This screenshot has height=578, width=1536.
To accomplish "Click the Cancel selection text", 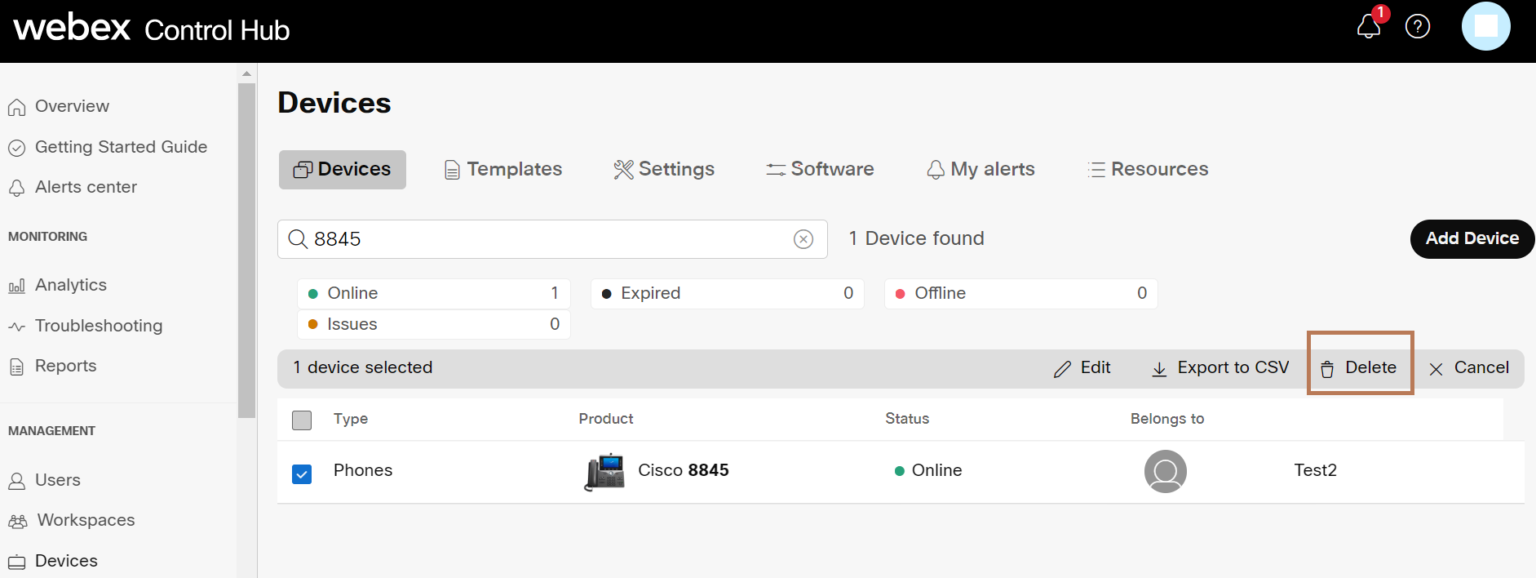I will (x=1481, y=367).
